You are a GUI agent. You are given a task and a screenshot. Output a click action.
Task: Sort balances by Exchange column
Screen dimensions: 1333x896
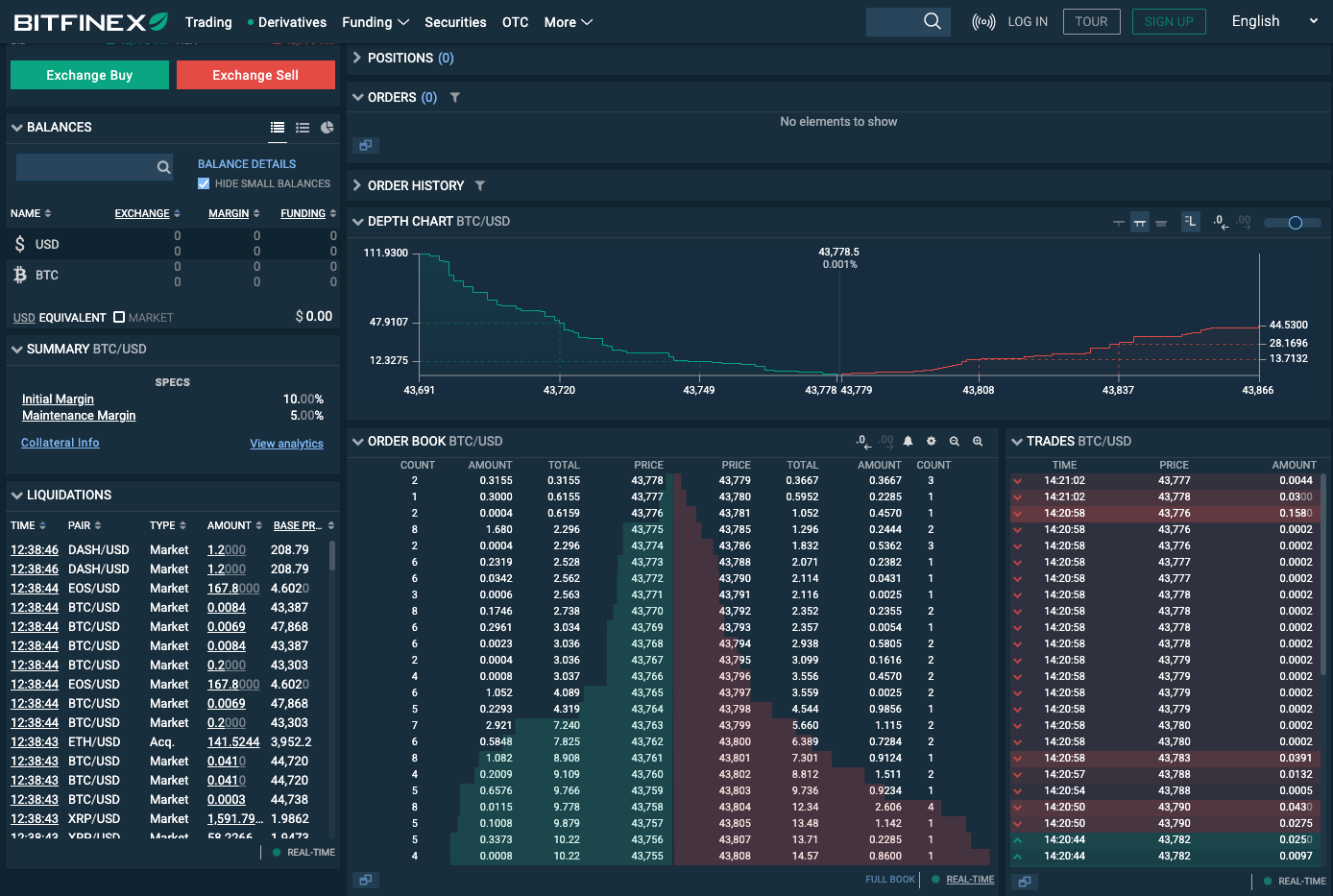pos(147,213)
